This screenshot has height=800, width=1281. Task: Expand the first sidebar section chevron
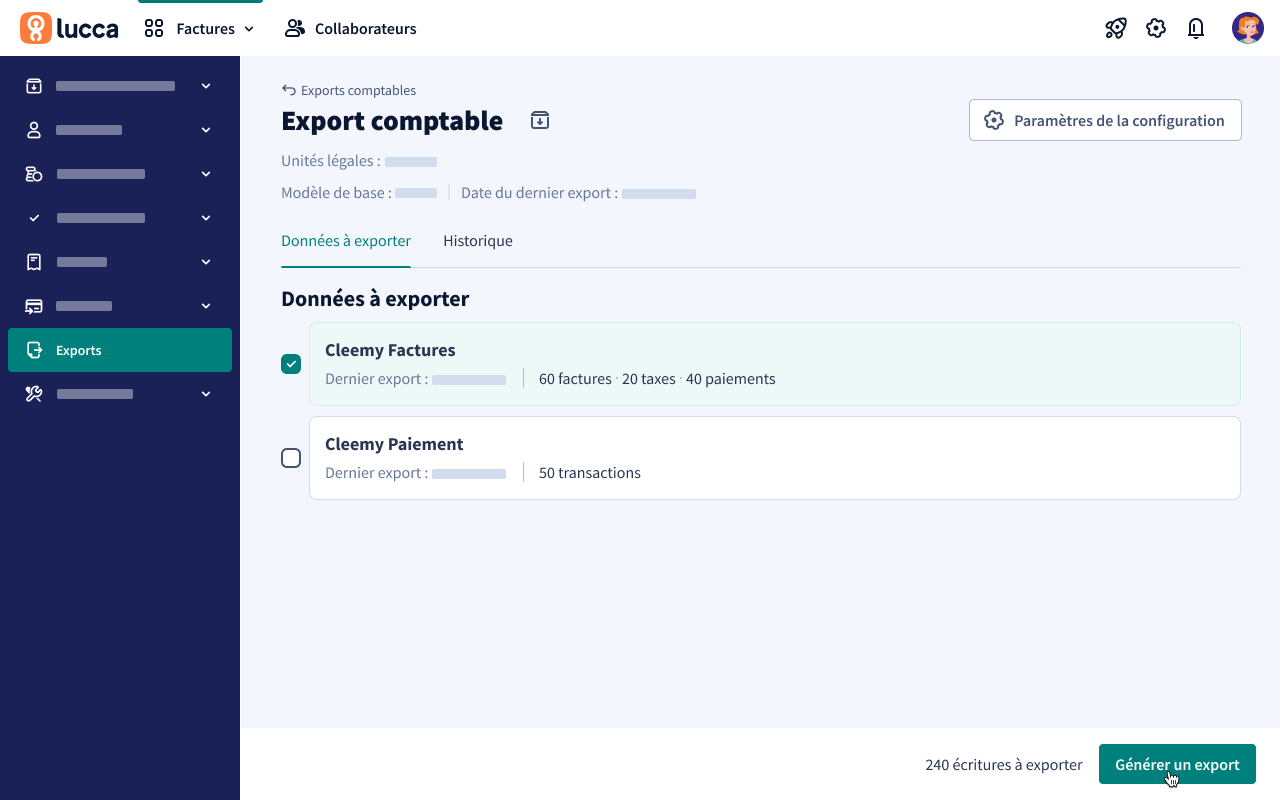coord(206,86)
